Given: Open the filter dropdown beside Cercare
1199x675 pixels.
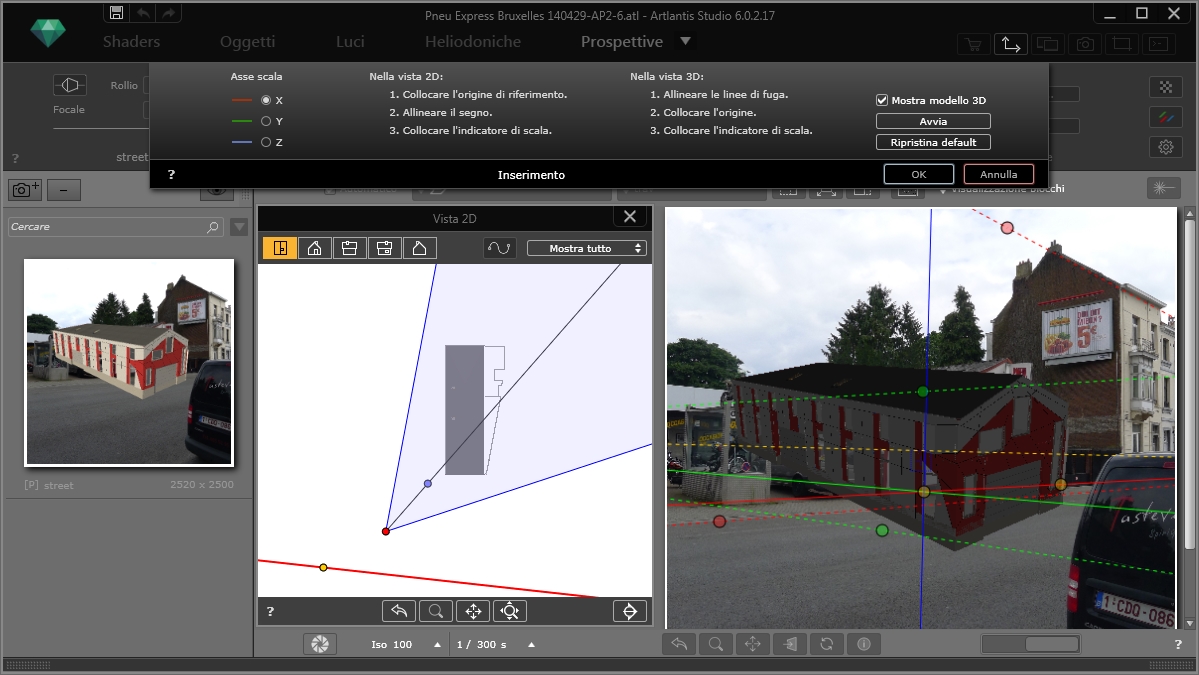Looking at the screenshot, I should pos(239,227).
